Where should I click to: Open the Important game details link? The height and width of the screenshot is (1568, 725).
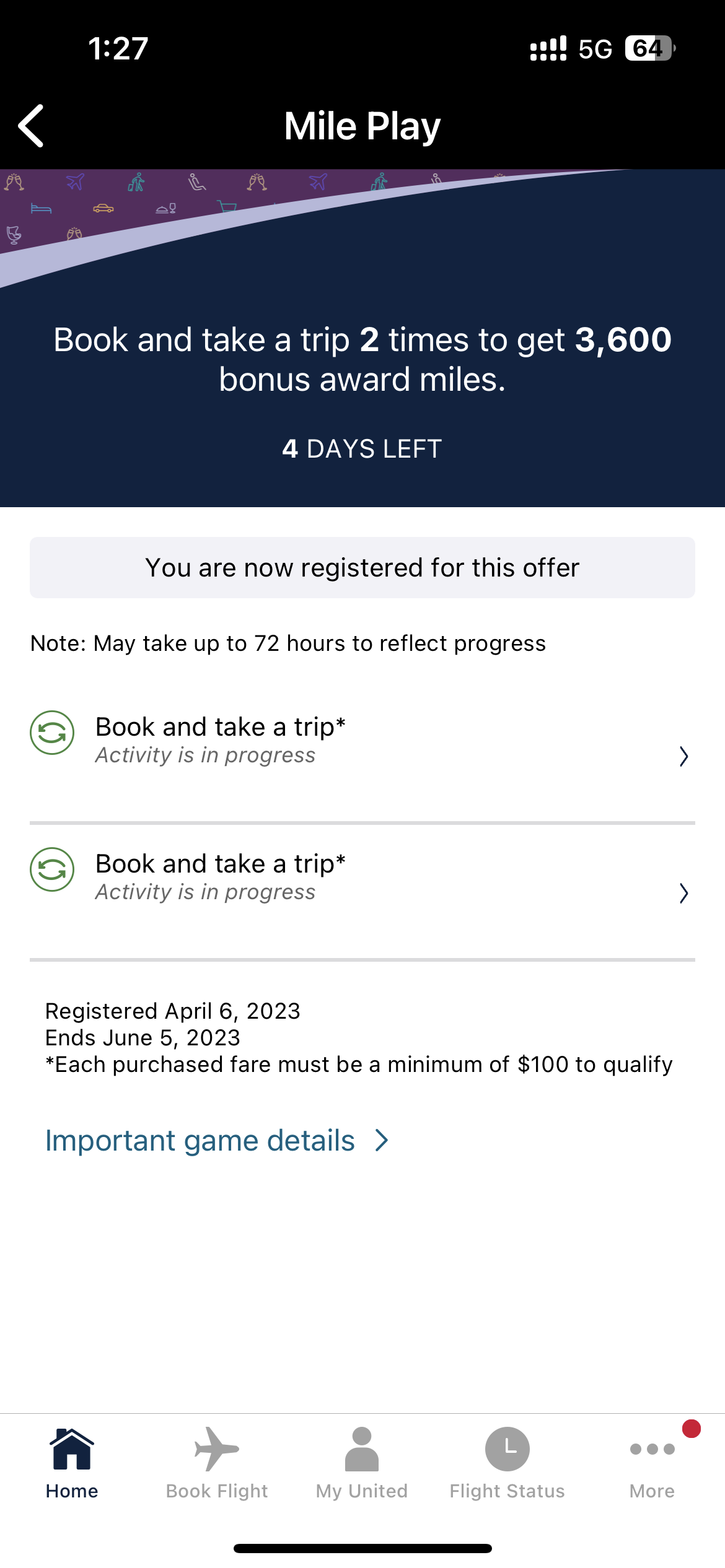point(200,1141)
